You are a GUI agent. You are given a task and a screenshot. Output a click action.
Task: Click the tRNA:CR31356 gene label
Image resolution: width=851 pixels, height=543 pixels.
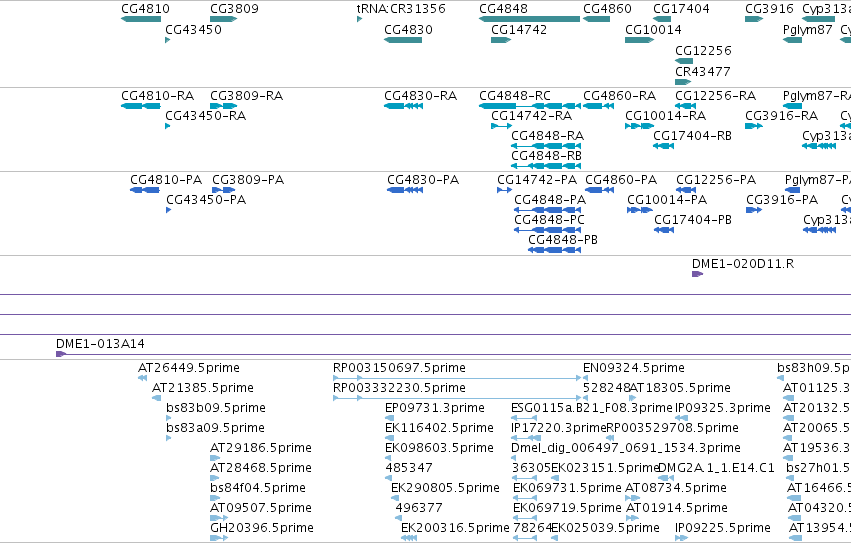coord(401,9)
